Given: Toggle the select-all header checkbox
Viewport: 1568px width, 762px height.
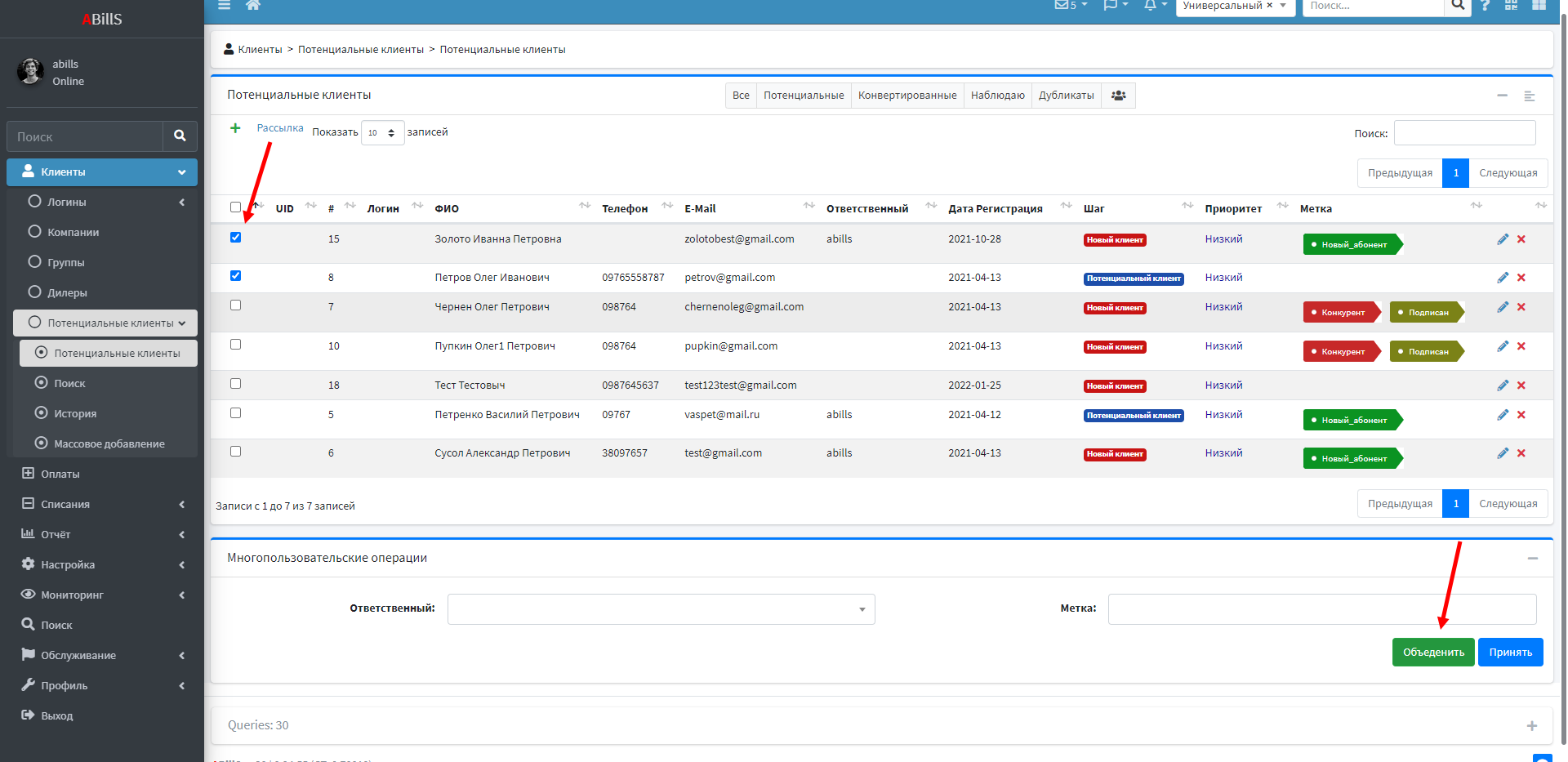Looking at the screenshot, I should pos(236,207).
